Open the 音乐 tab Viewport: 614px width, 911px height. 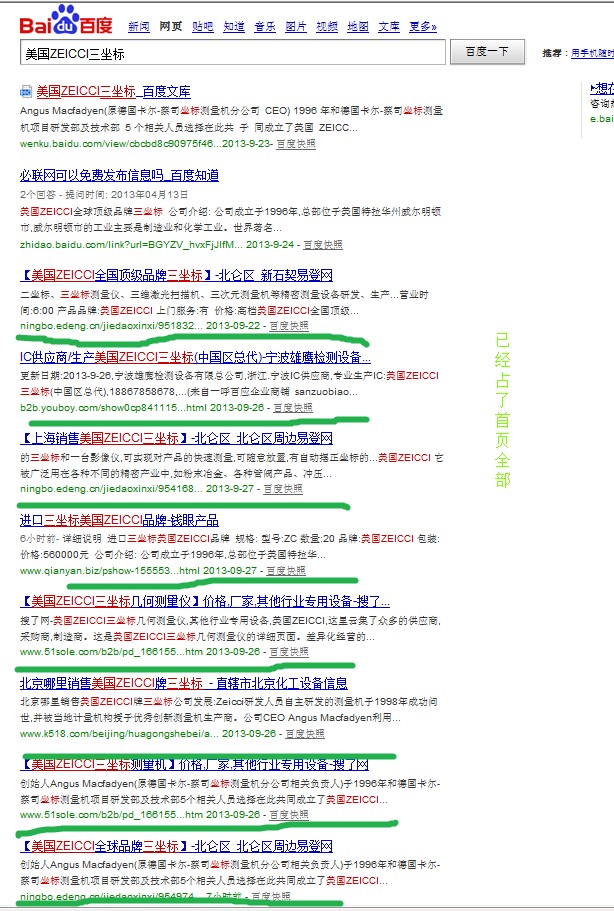pyautogui.click(x=265, y=27)
